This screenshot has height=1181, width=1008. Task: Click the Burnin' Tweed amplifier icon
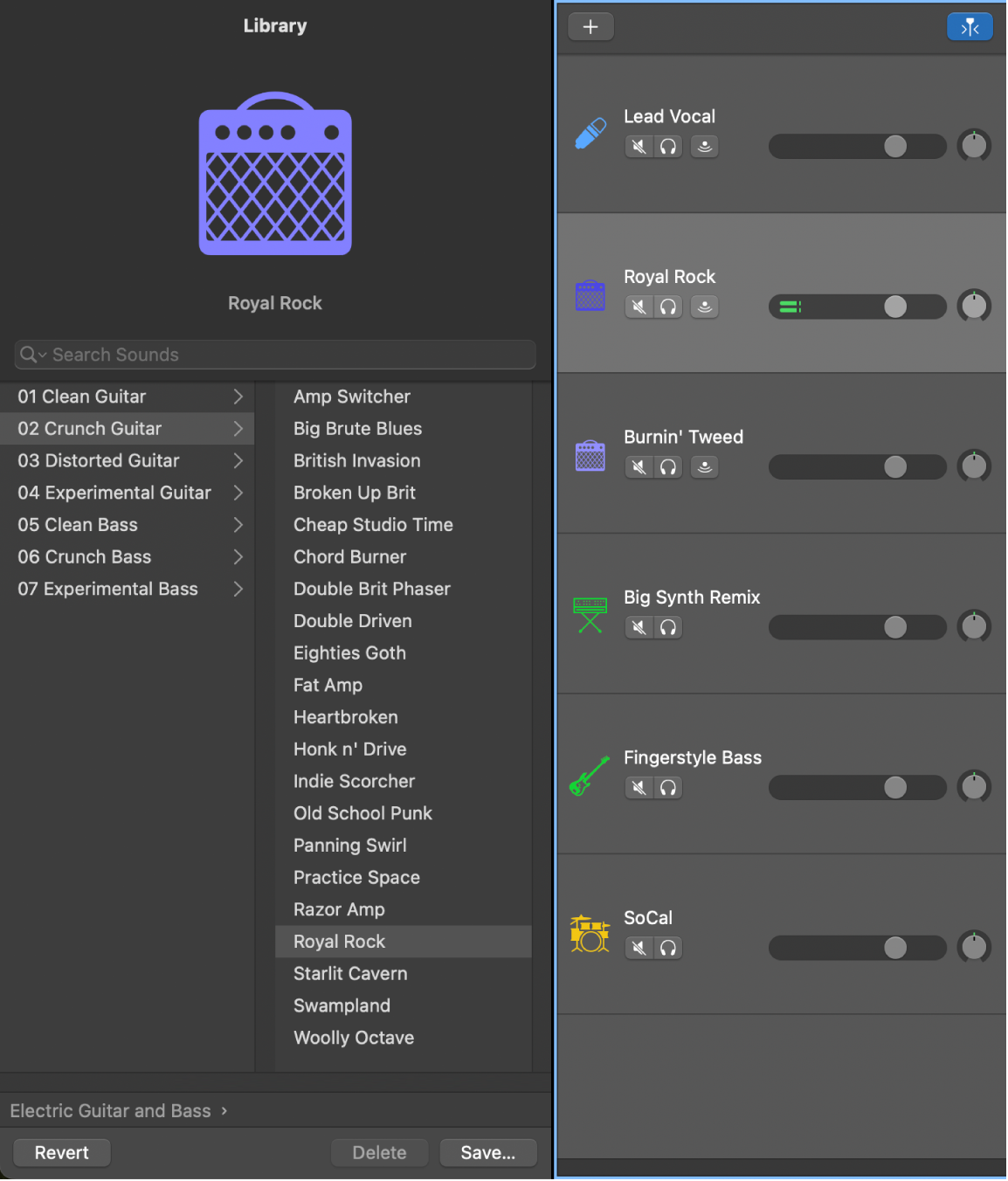pyautogui.click(x=590, y=455)
